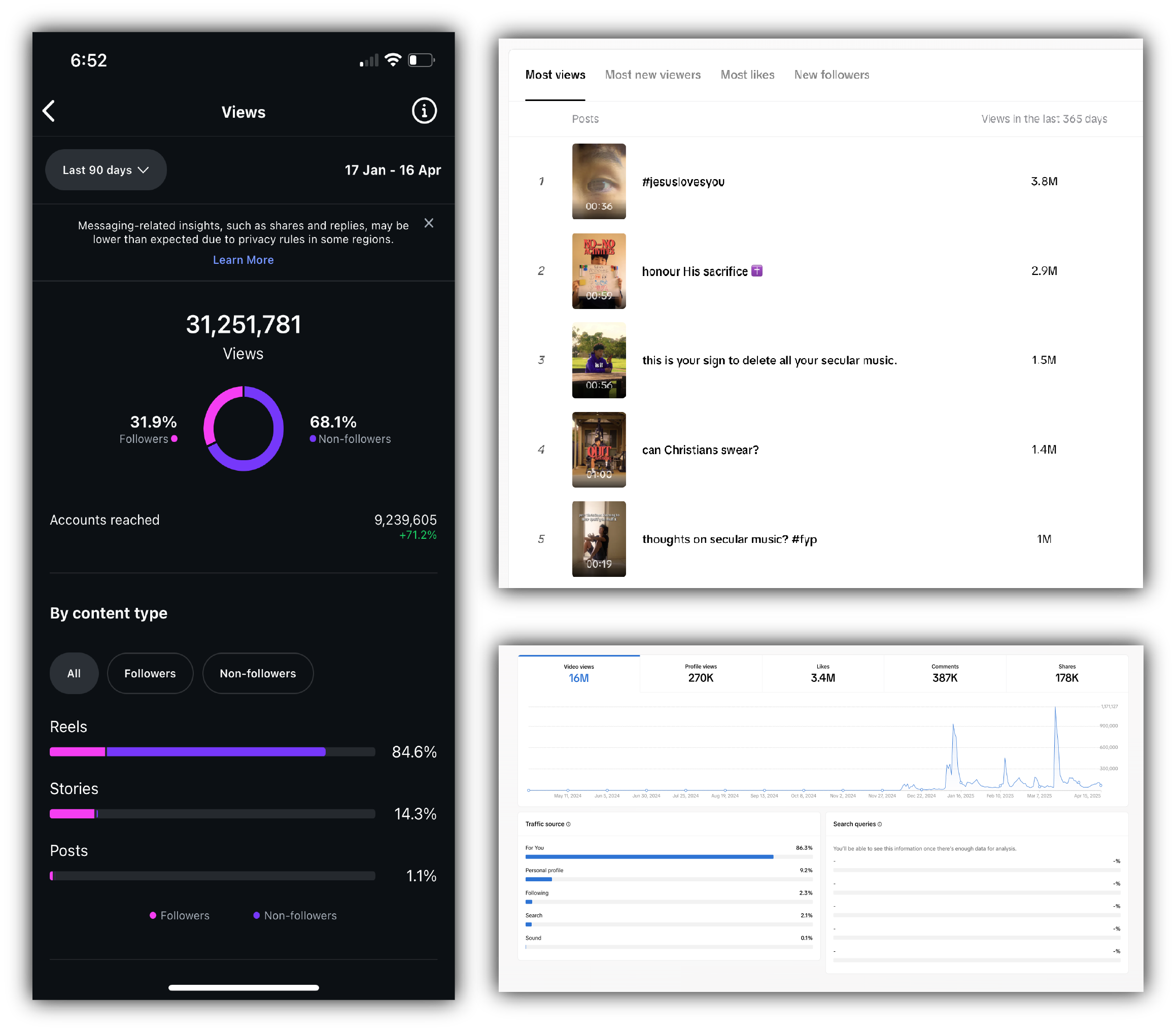Open the Last 90 days dropdown
Viewport: 1176px width, 1032px height.
(x=106, y=169)
